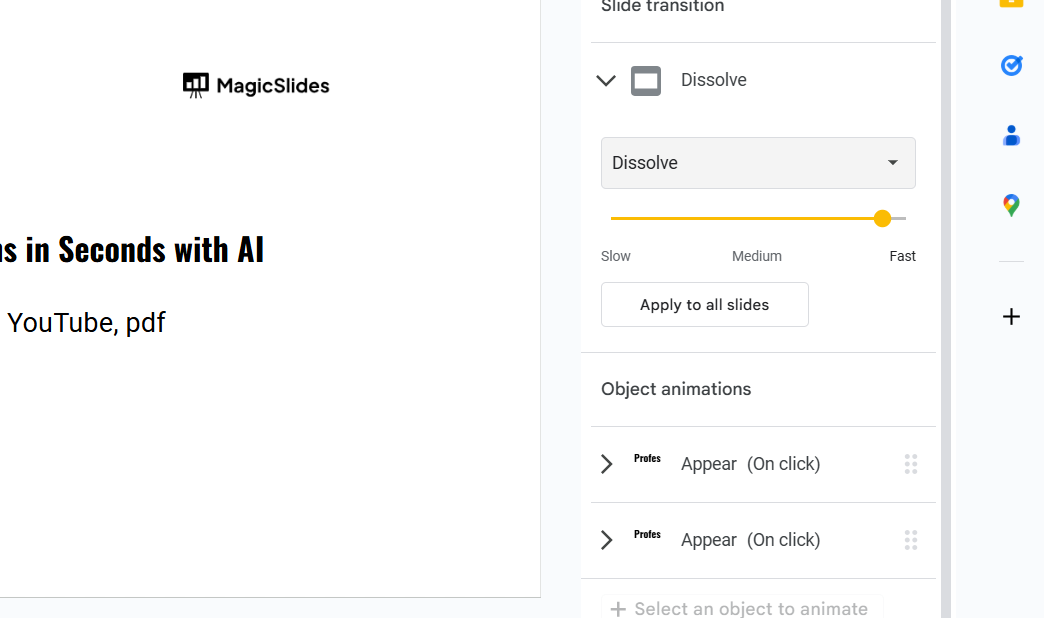Viewport: 1044px width, 618px height.
Task: Click the Apply to all slides button
Action: [705, 305]
